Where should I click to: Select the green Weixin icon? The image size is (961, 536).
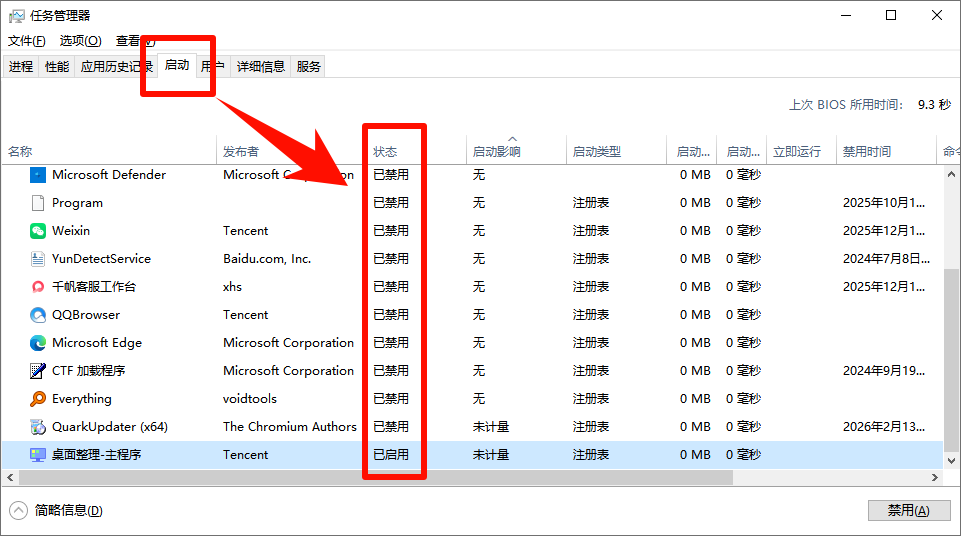38,231
